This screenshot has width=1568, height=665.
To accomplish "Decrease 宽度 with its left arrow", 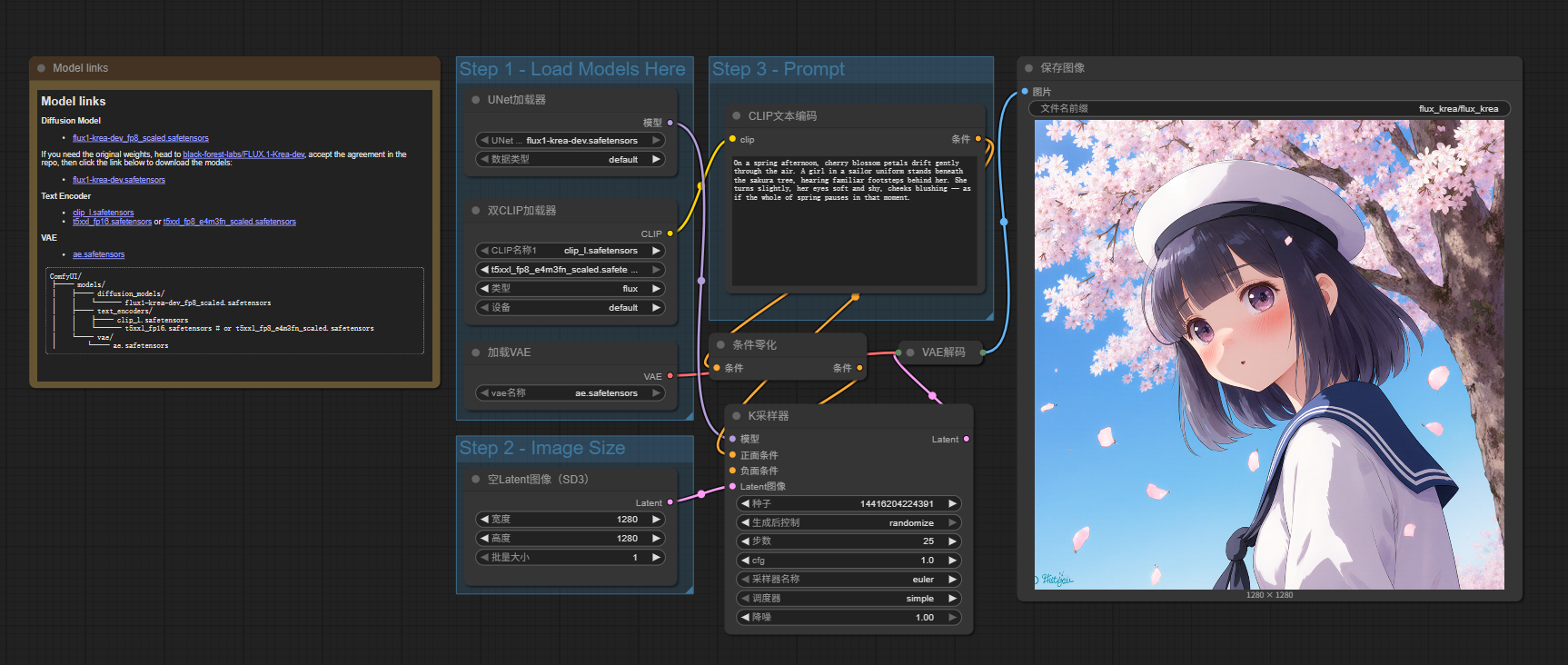I will pyautogui.click(x=484, y=520).
